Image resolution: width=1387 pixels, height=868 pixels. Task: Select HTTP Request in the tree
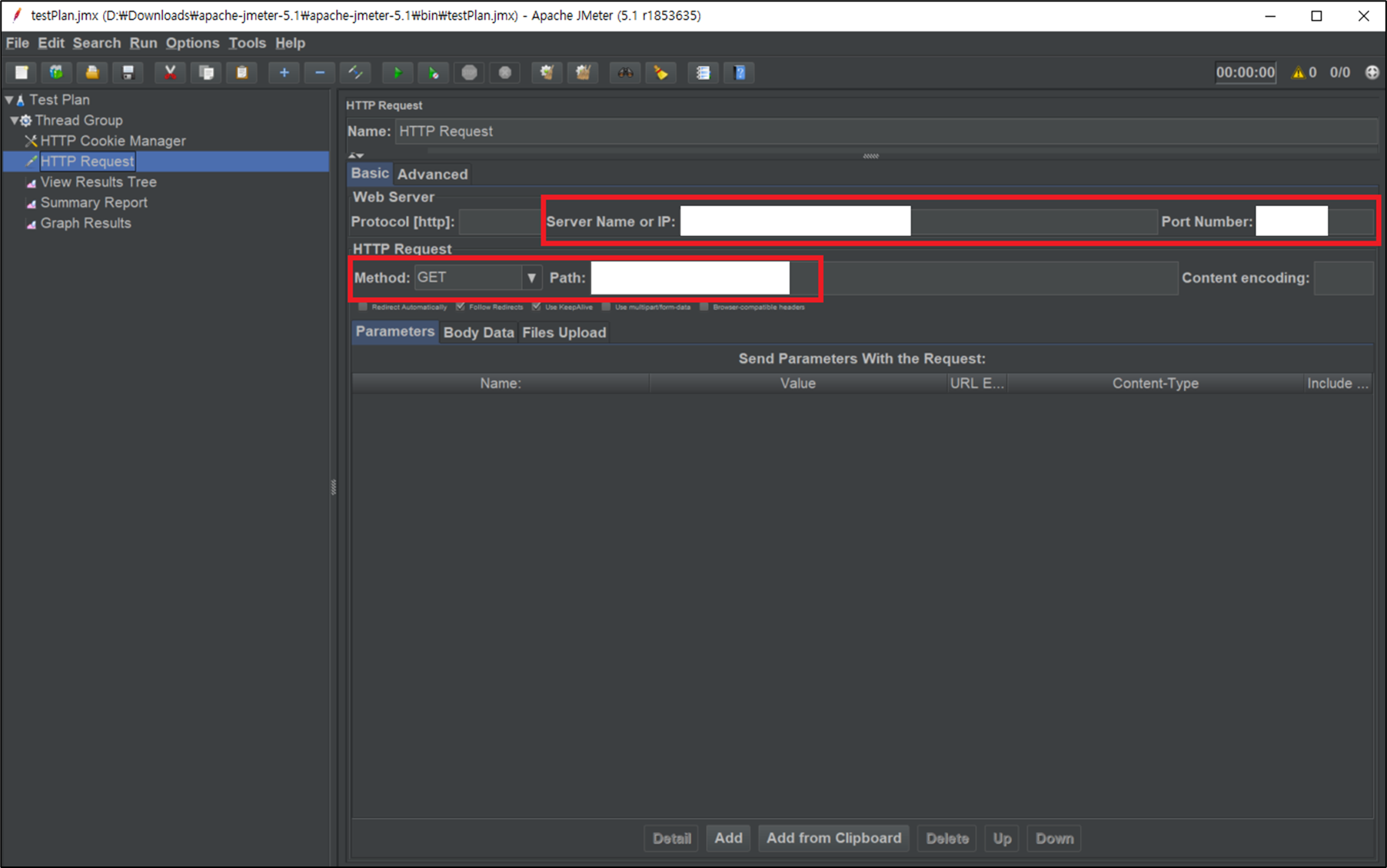click(x=87, y=161)
